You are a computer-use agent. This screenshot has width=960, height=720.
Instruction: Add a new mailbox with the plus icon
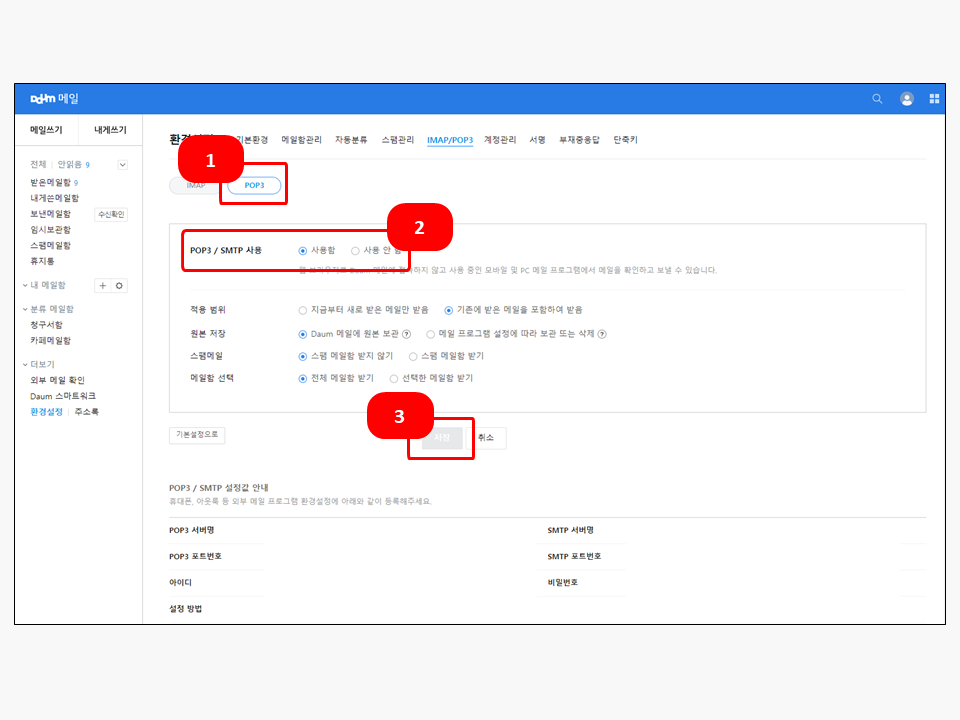(x=102, y=286)
